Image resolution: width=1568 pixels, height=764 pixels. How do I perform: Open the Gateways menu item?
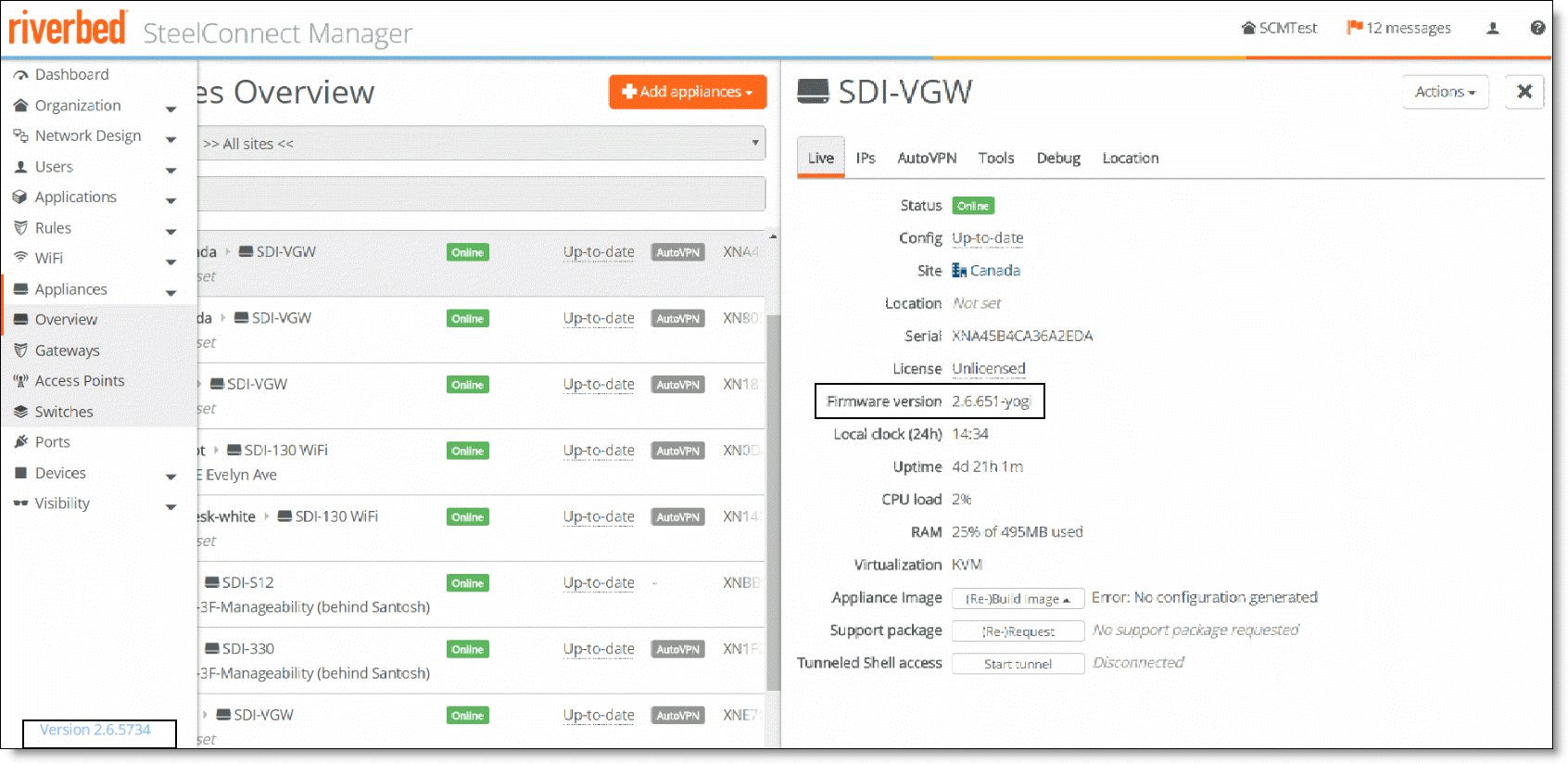[67, 350]
